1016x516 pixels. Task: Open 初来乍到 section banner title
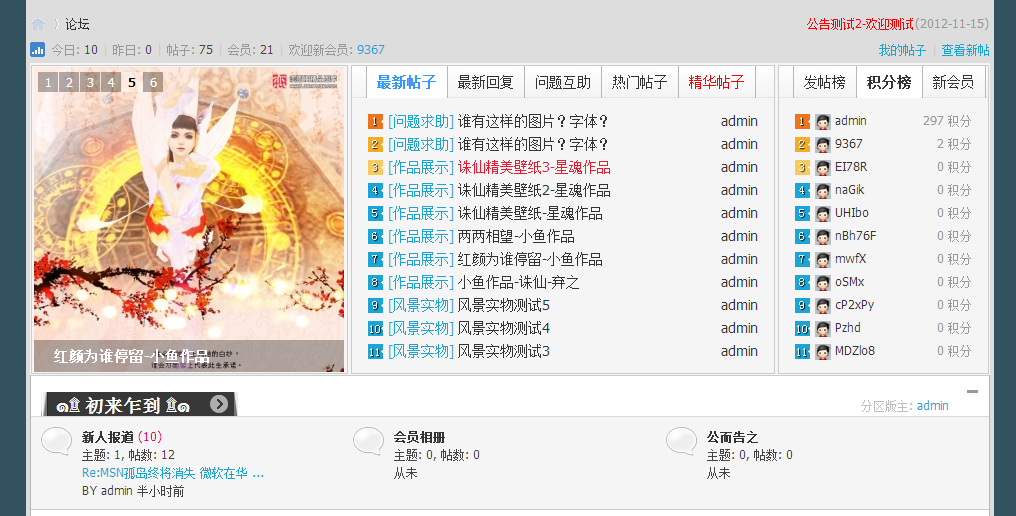122,405
